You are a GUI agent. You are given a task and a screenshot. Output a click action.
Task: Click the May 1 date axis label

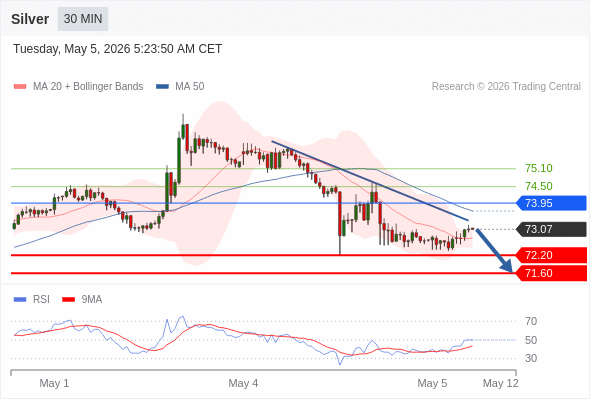pyautogui.click(x=54, y=383)
